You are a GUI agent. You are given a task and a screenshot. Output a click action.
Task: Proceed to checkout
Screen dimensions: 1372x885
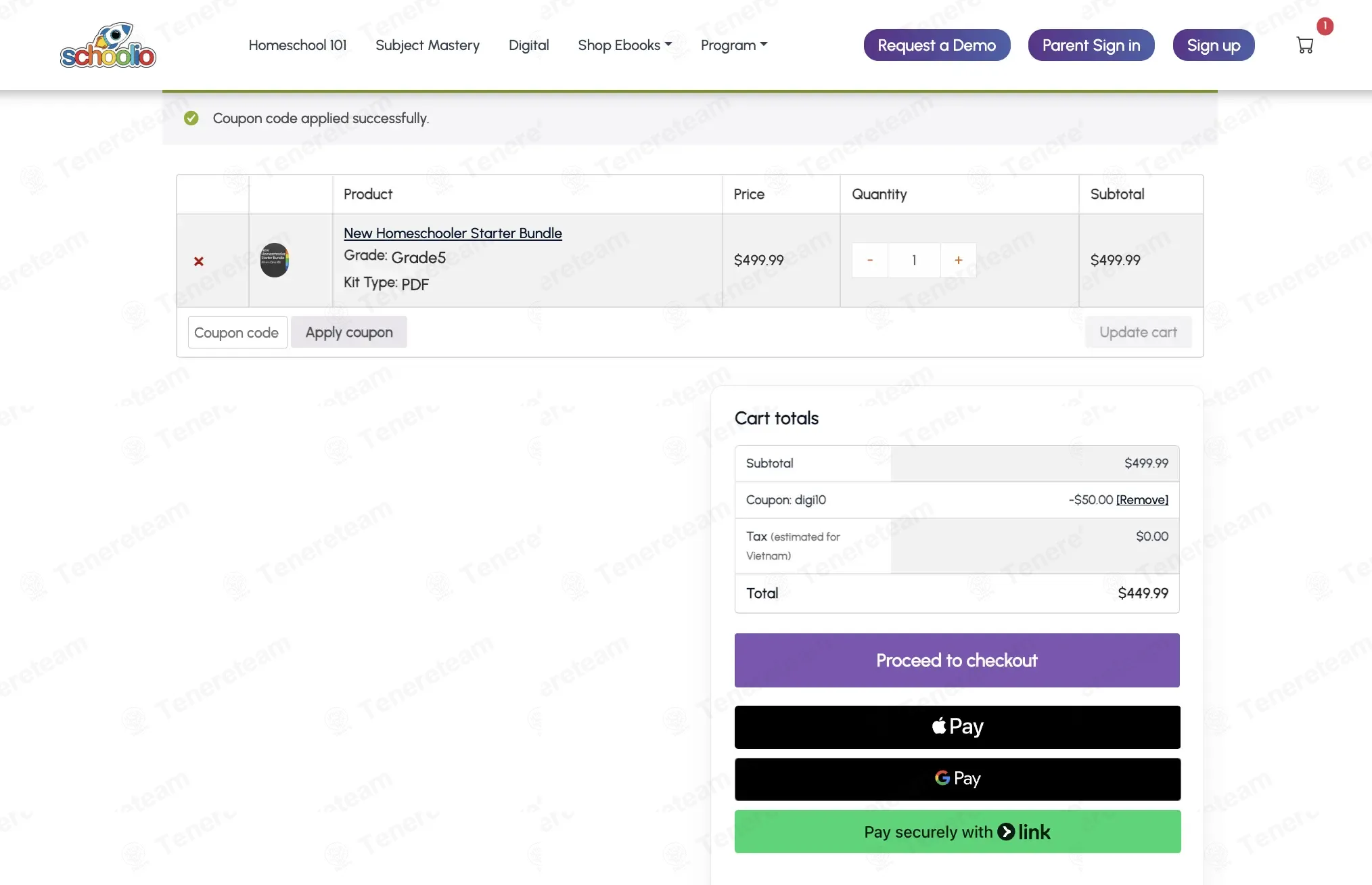[957, 660]
